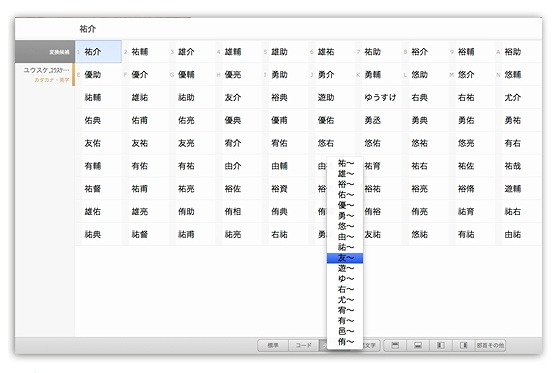Pick 邑〜 in the popup list
555x373 pixels.
[345, 331]
